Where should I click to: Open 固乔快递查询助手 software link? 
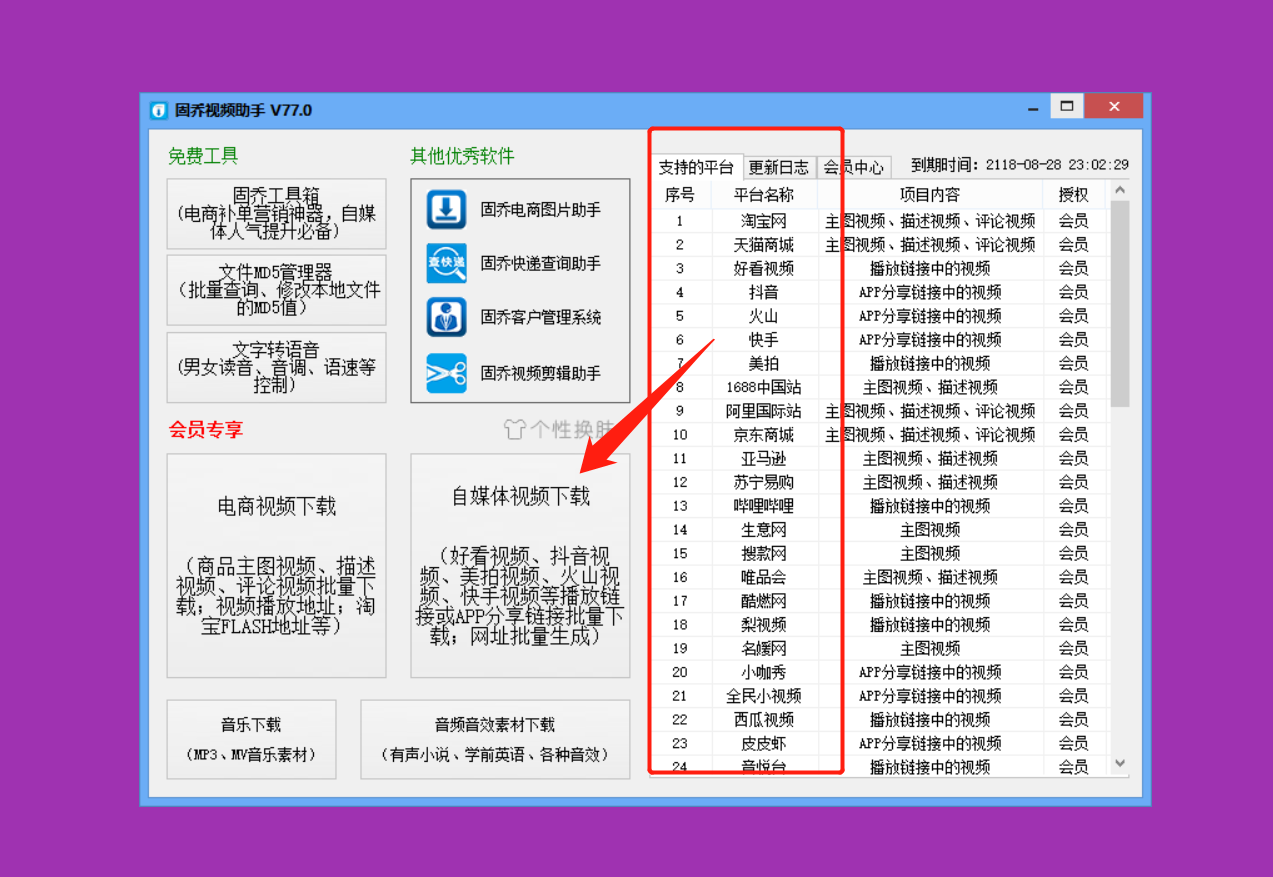(540, 263)
